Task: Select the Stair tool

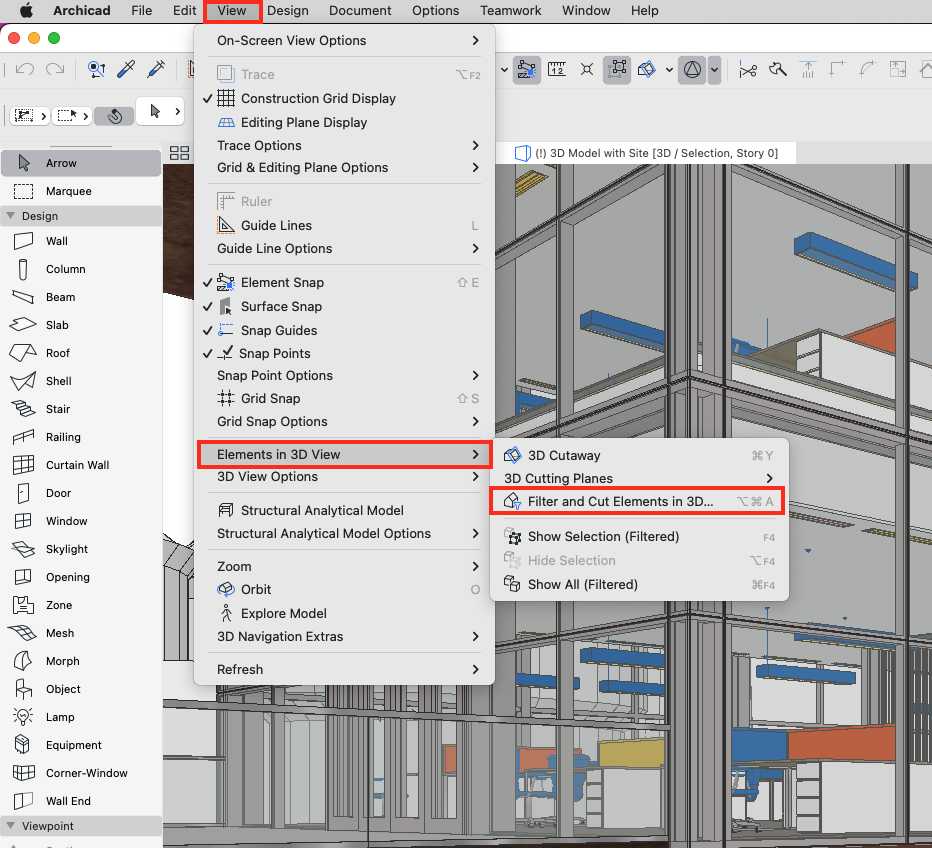Action: coord(60,408)
